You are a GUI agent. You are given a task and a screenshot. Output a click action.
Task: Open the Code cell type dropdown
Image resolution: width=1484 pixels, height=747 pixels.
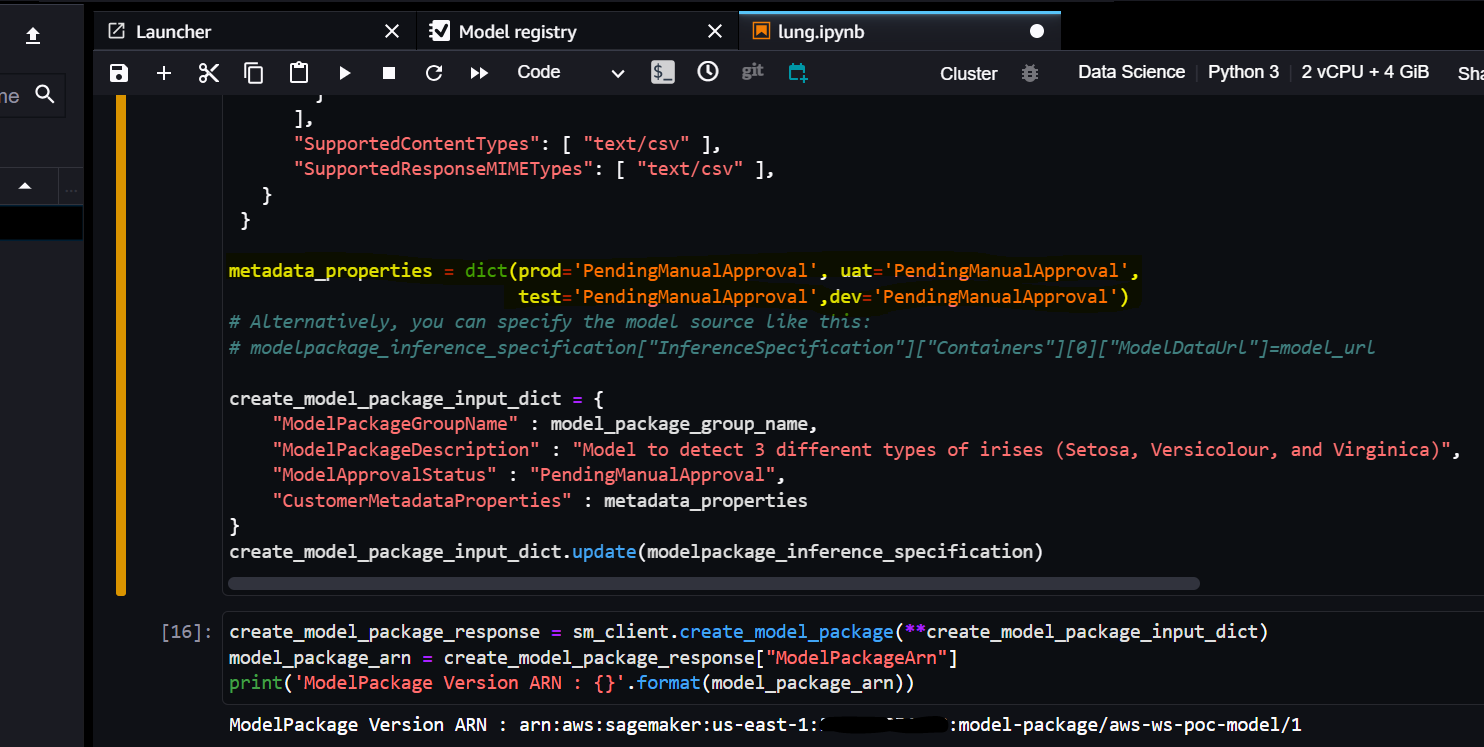pos(570,72)
